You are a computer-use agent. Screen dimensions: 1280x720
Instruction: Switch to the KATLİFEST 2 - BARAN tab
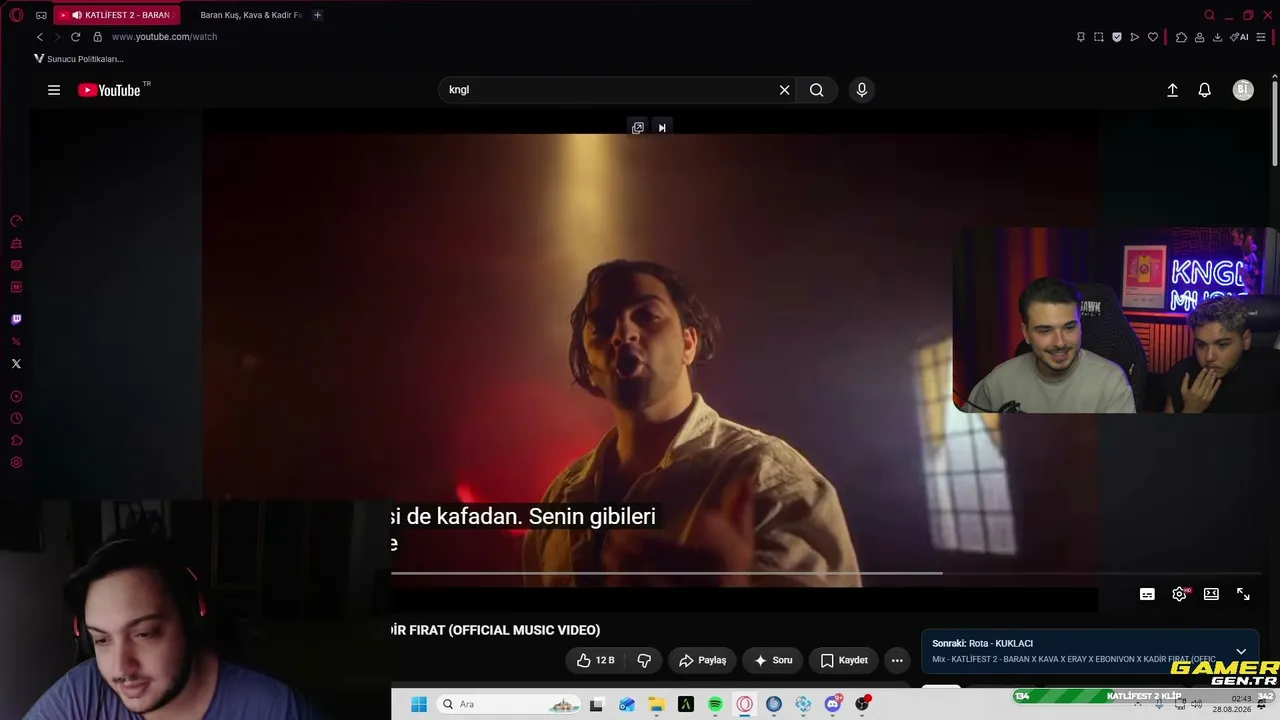pyautogui.click(x=117, y=15)
